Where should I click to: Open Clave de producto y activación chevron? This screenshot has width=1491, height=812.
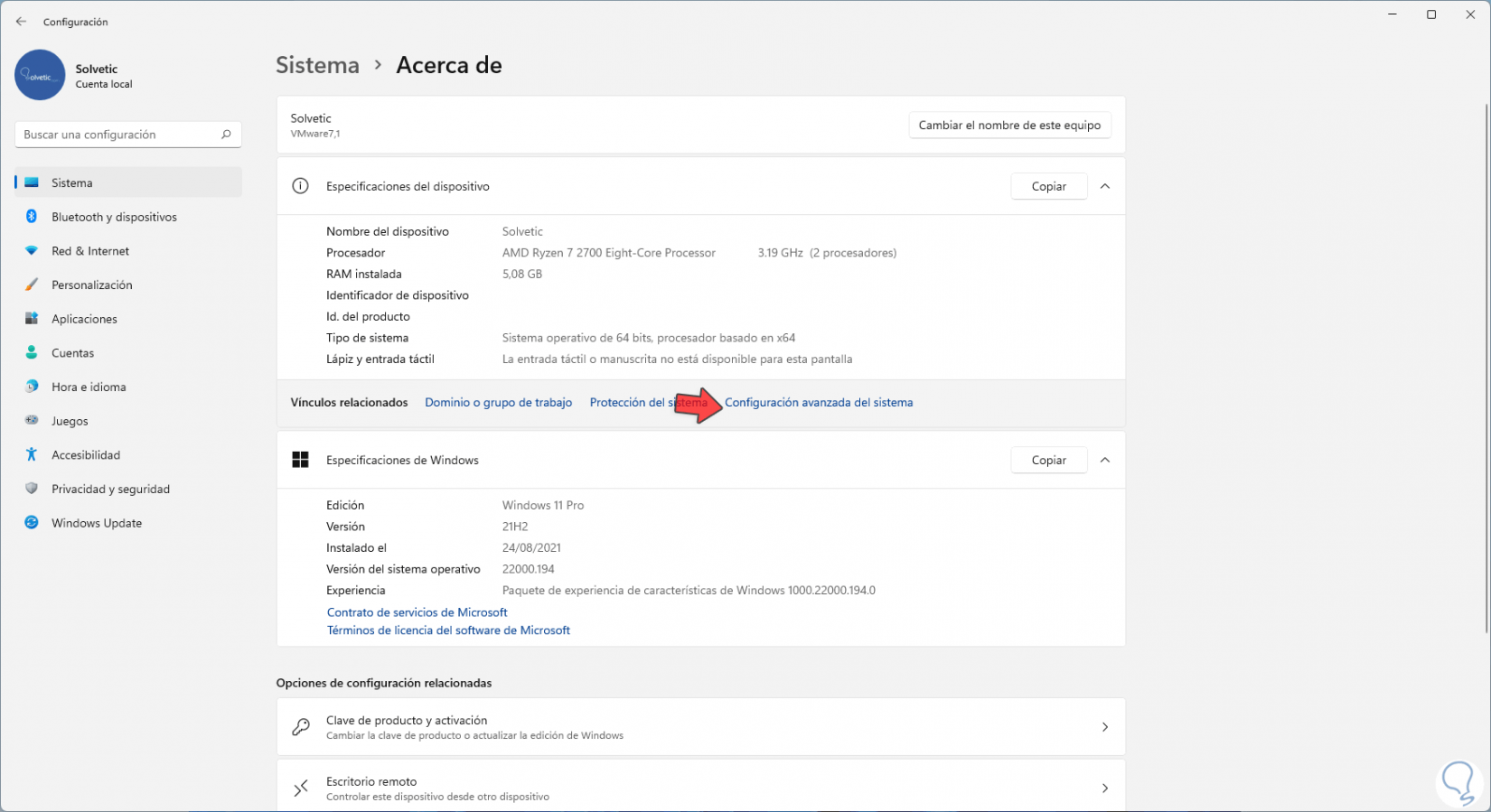point(1105,727)
